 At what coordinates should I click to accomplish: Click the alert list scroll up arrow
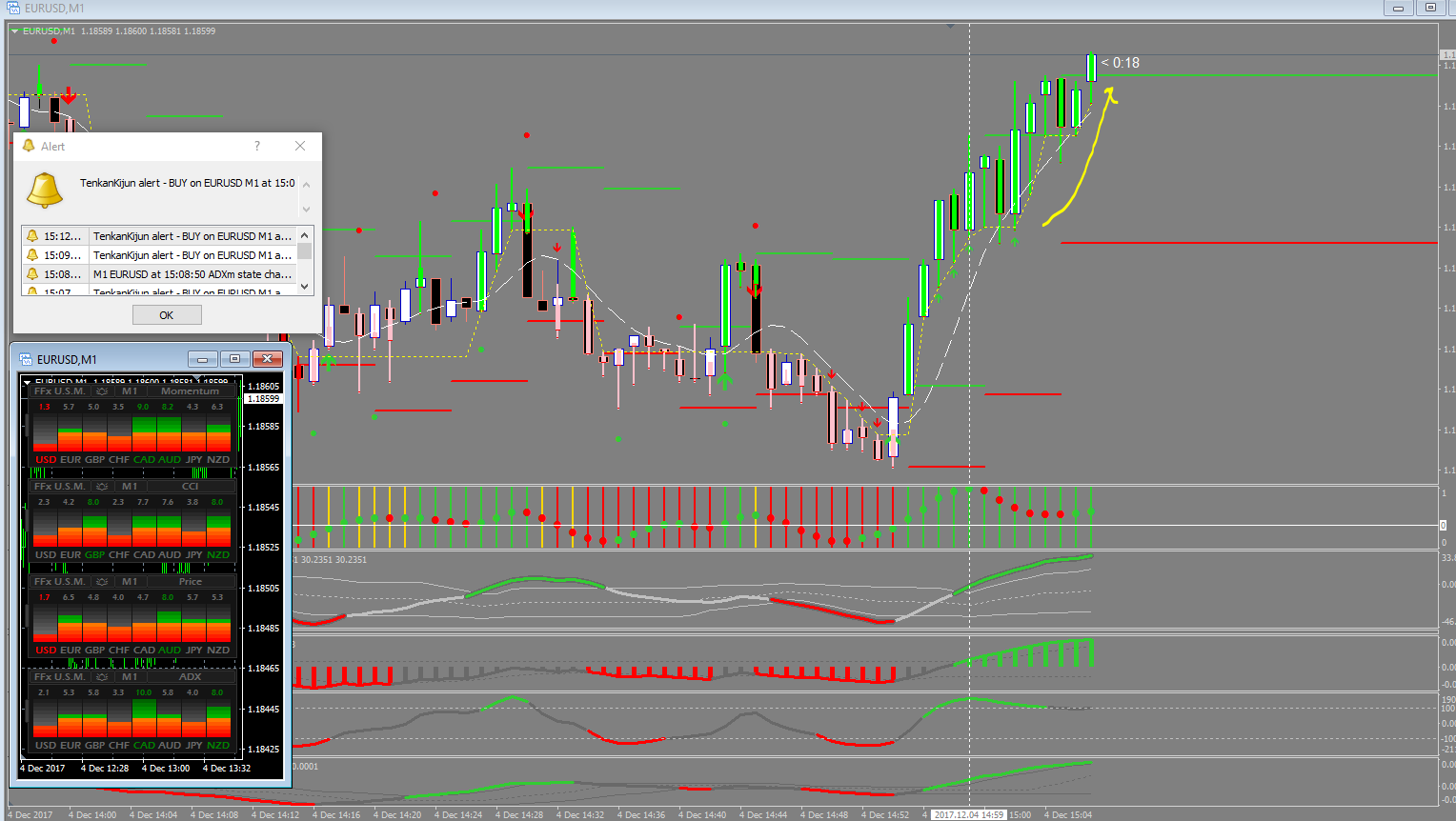[305, 235]
